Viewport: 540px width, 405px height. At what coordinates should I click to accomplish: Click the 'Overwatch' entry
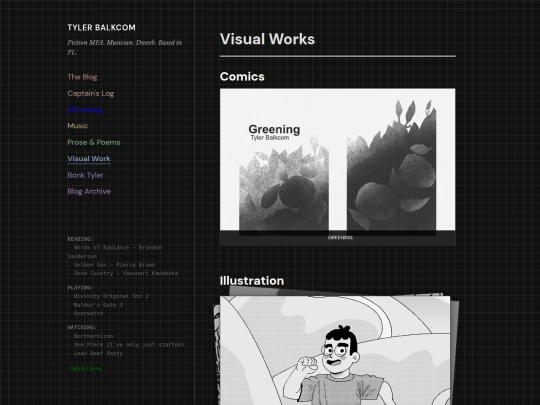[x=85, y=313]
